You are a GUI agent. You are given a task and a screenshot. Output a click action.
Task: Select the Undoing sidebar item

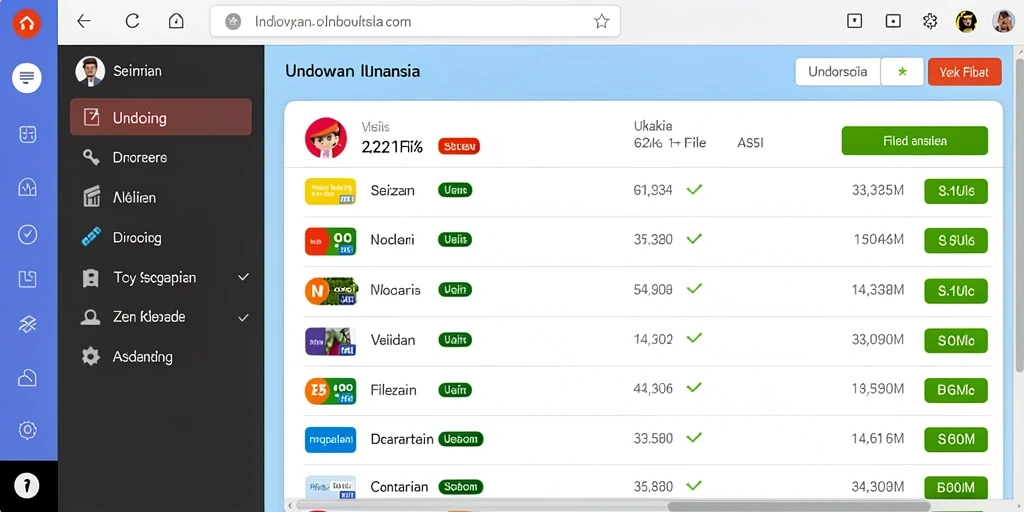coord(161,118)
